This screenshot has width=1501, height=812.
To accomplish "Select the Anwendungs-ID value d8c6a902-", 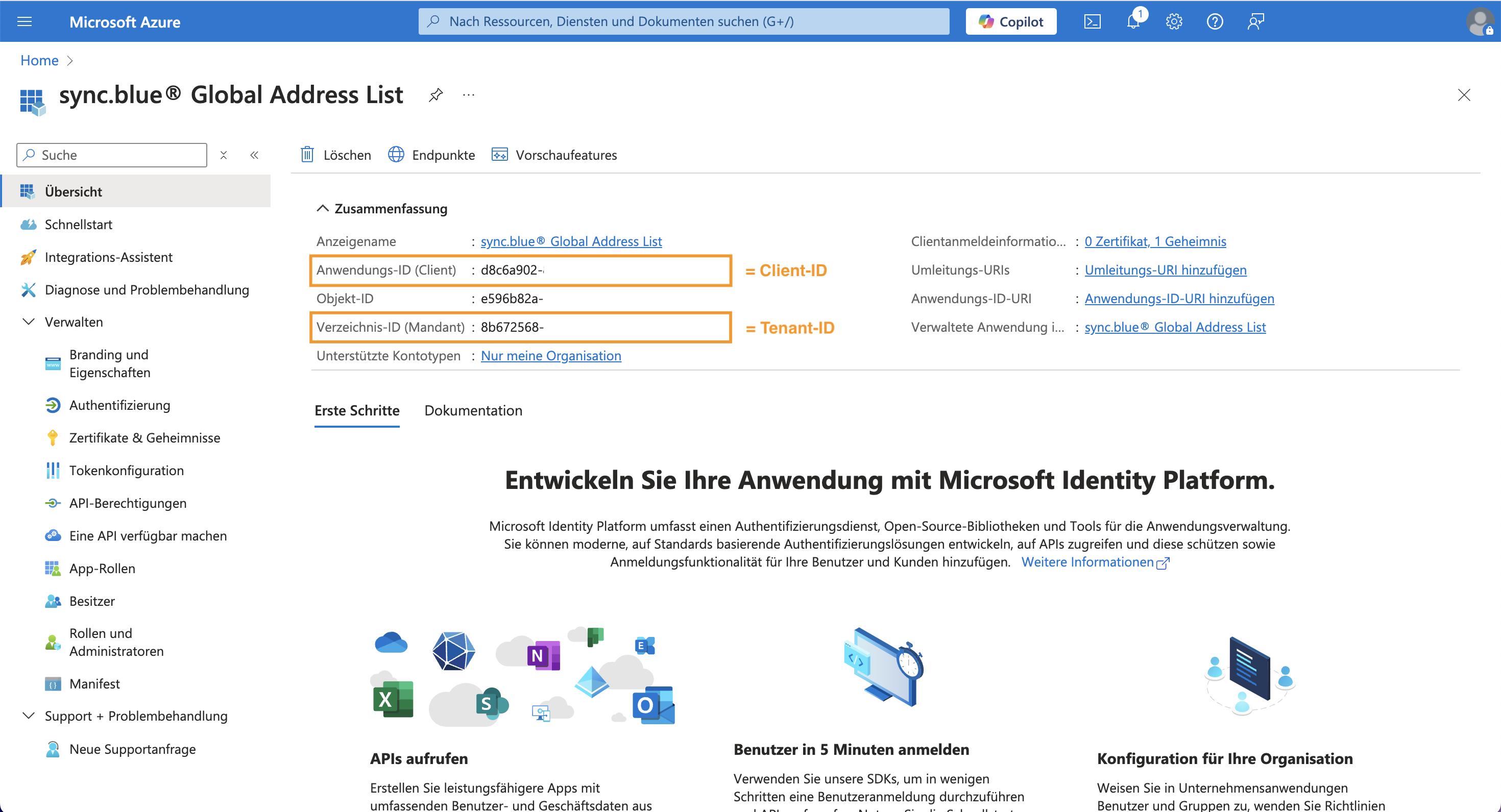I will 512,269.
